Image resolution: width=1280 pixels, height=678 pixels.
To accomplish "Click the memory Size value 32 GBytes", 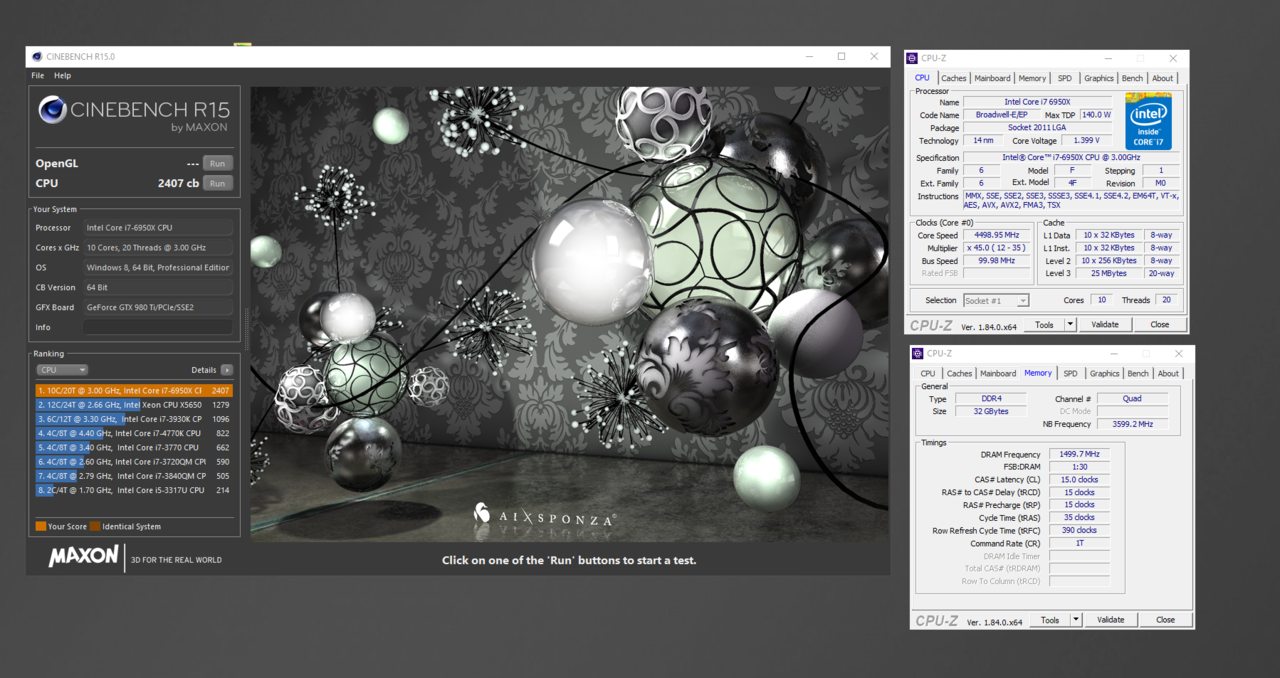I will [990, 411].
